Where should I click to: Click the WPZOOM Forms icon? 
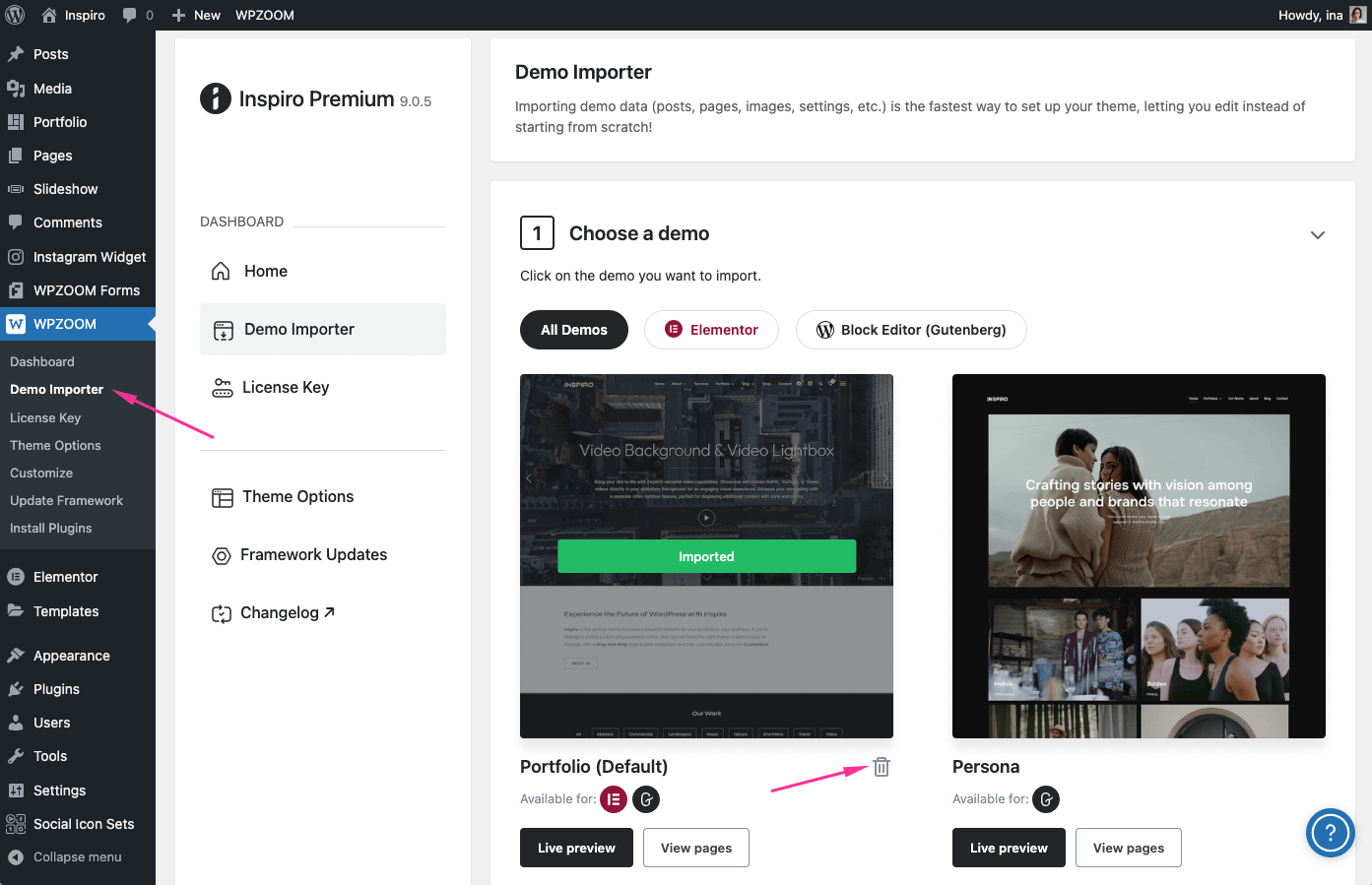(x=16, y=290)
